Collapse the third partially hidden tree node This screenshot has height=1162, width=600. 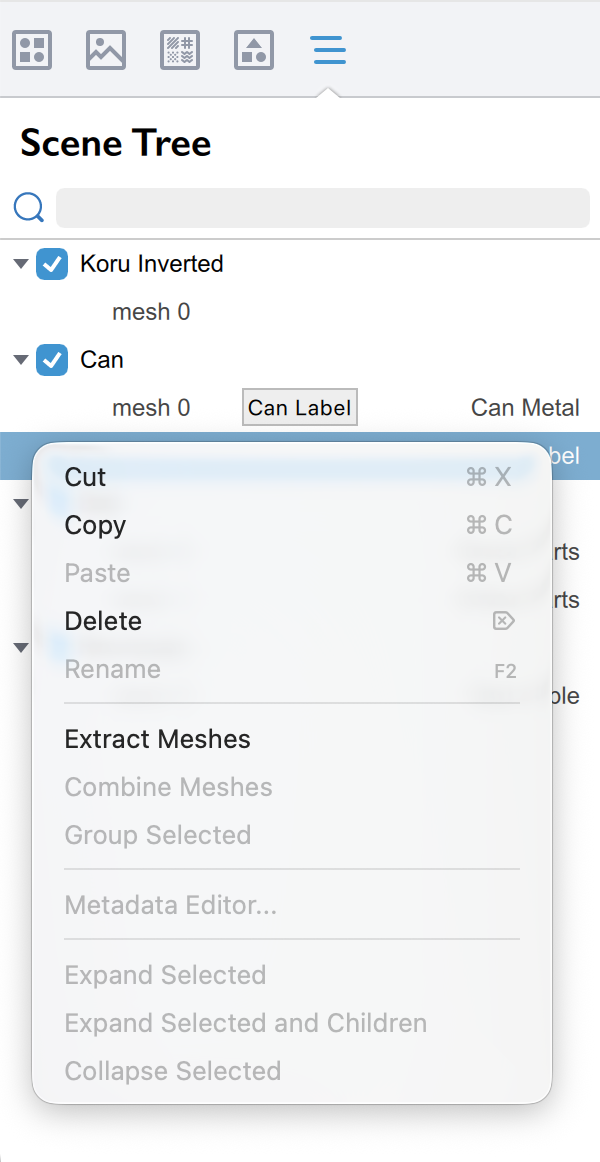21,504
